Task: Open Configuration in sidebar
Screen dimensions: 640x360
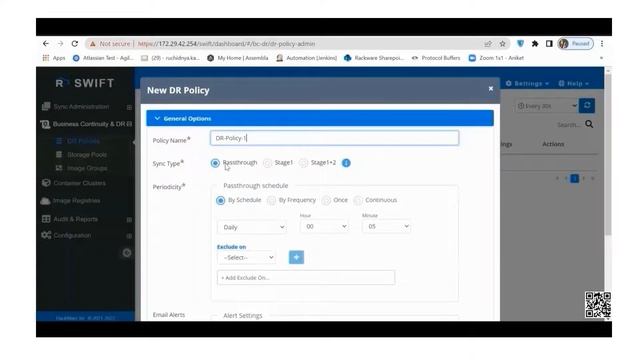Action: [66, 235]
